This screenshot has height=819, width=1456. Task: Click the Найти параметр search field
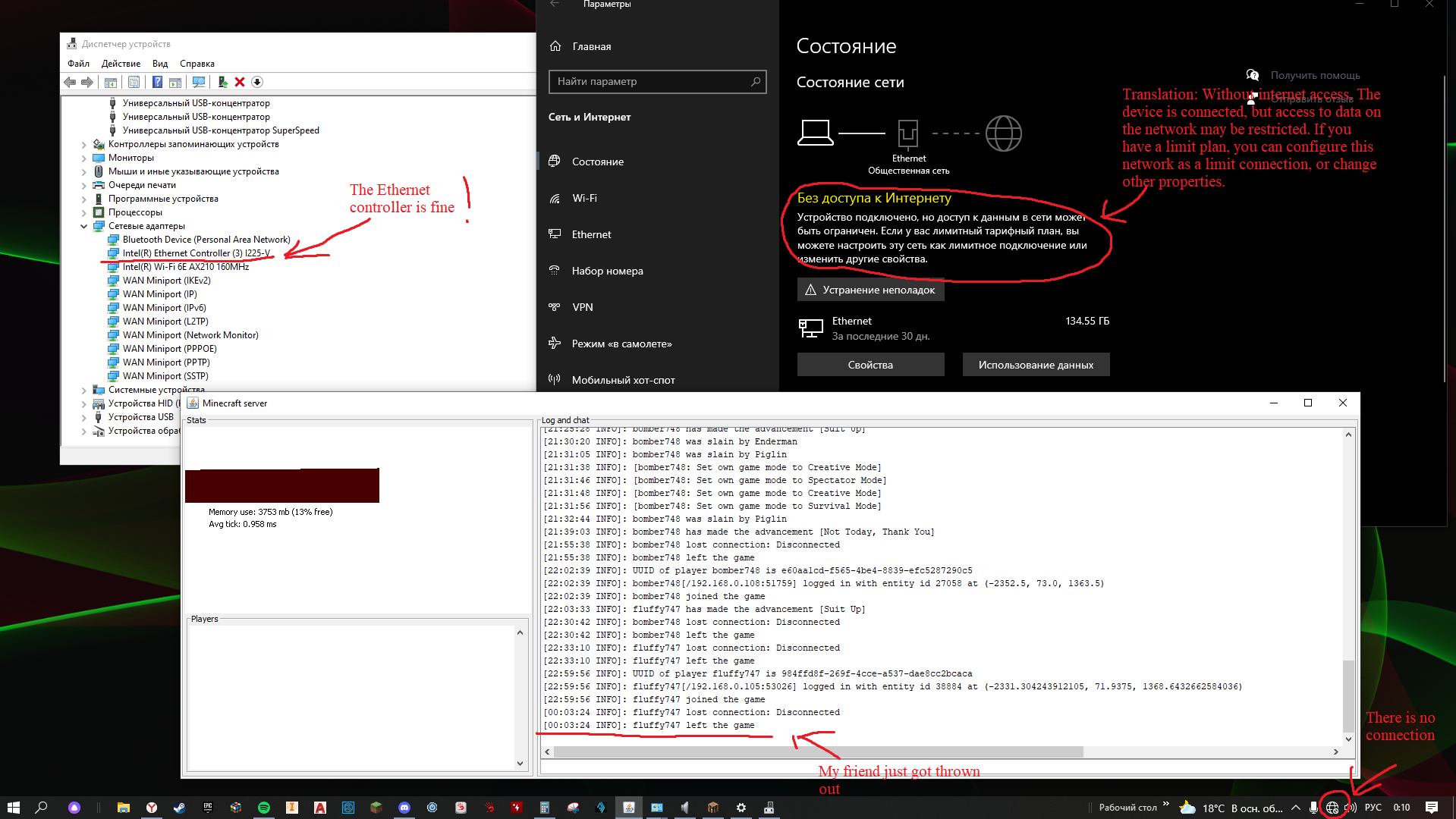click(x=657, y=82)
